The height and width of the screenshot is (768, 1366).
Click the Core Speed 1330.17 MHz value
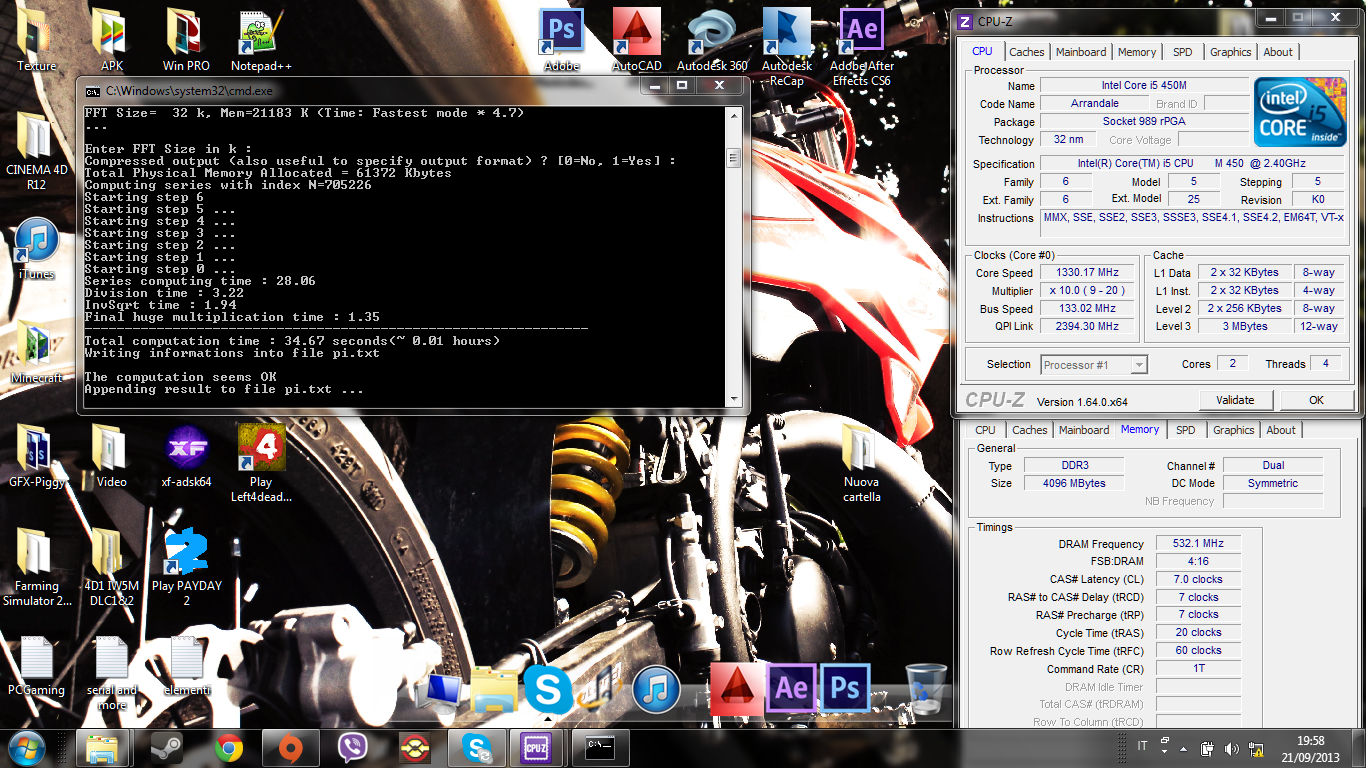tap(1086, 273)
